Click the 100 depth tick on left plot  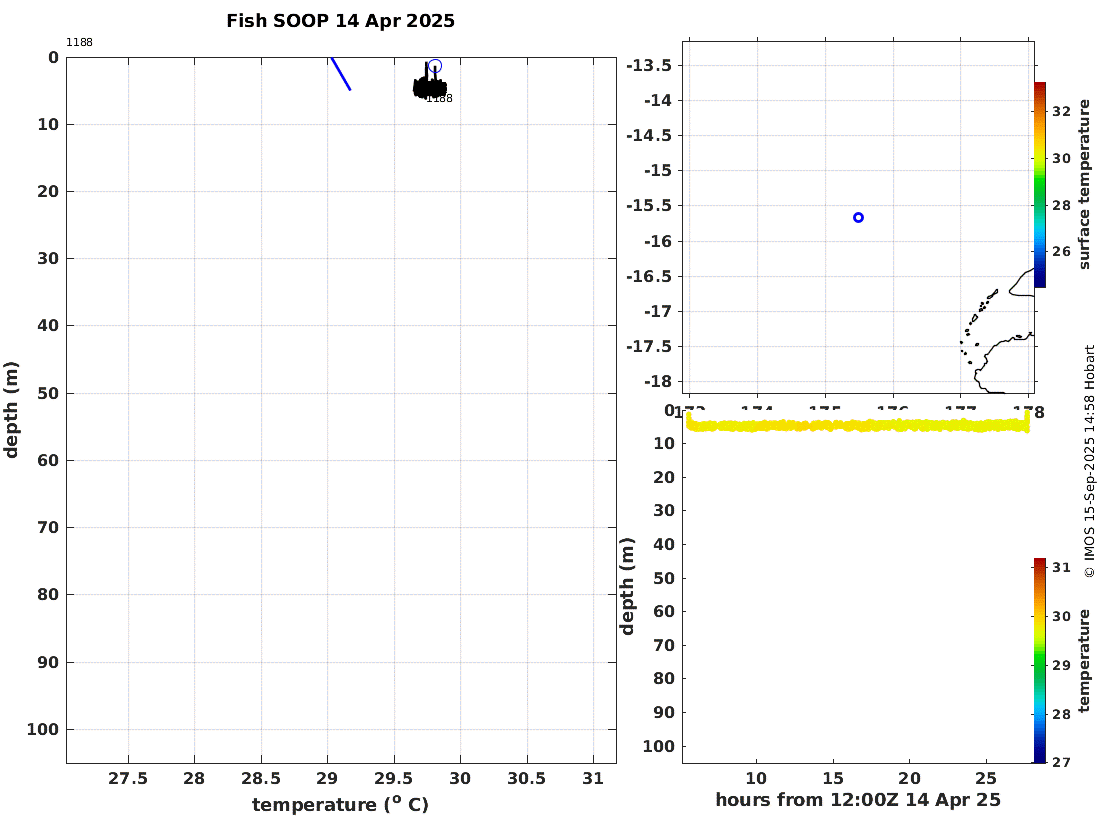43,730
